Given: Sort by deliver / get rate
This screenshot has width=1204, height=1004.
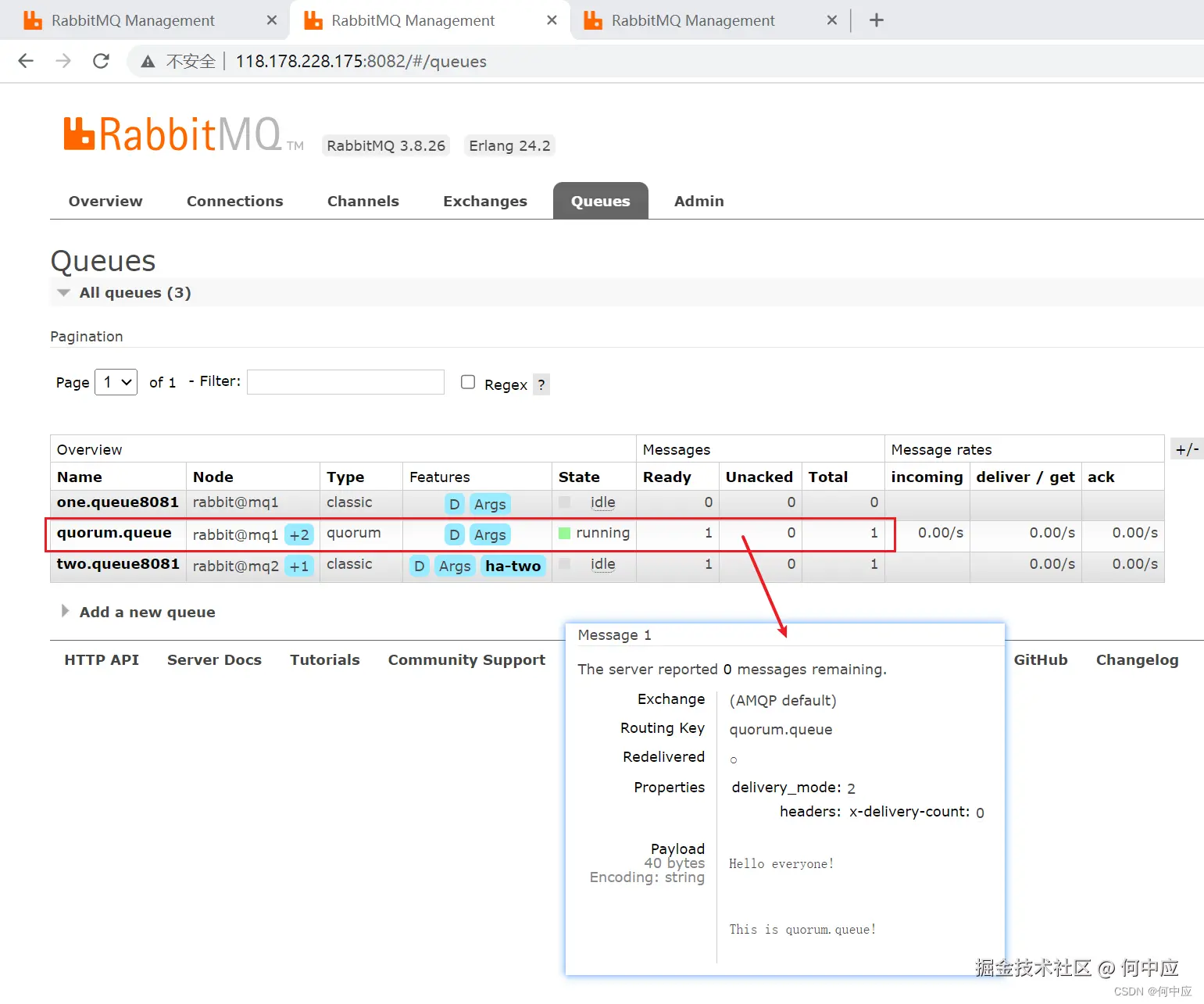Looking at the screenshot, I should 1025,477.
